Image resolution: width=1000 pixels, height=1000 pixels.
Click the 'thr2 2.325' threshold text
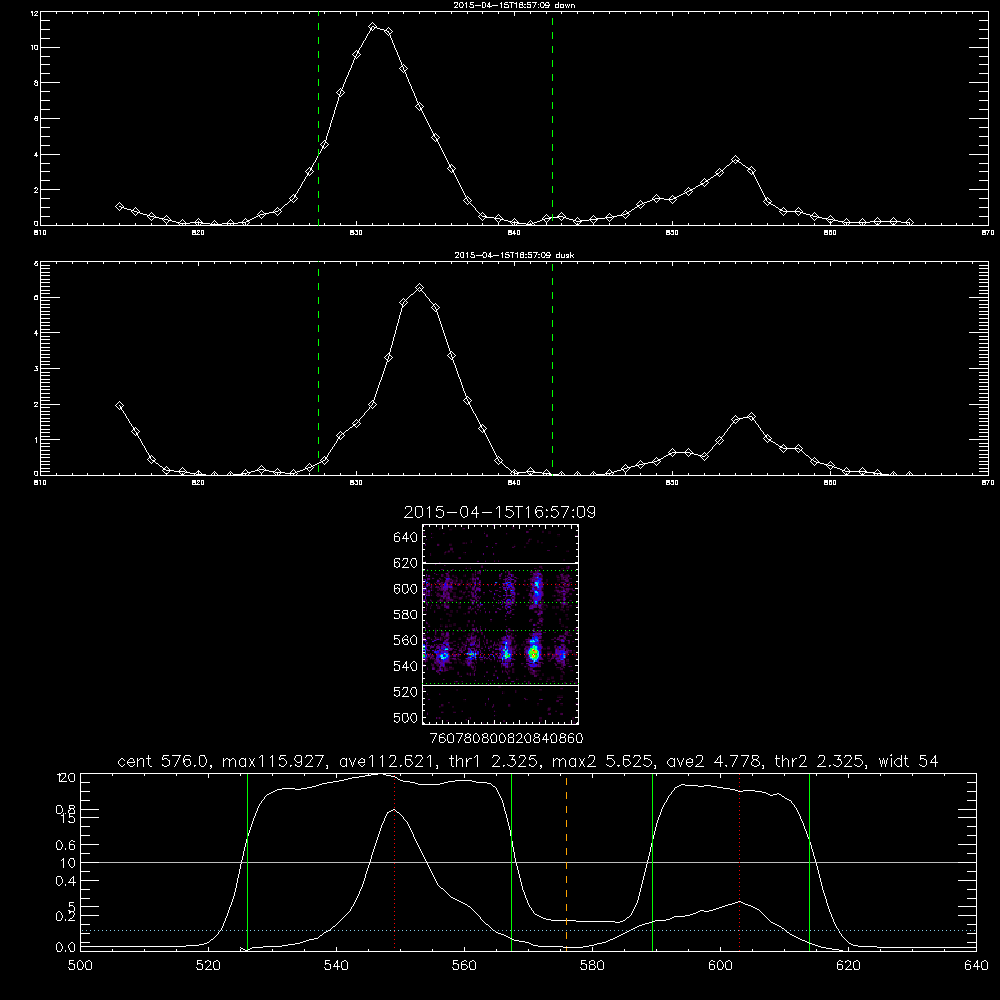click(820, 761)
